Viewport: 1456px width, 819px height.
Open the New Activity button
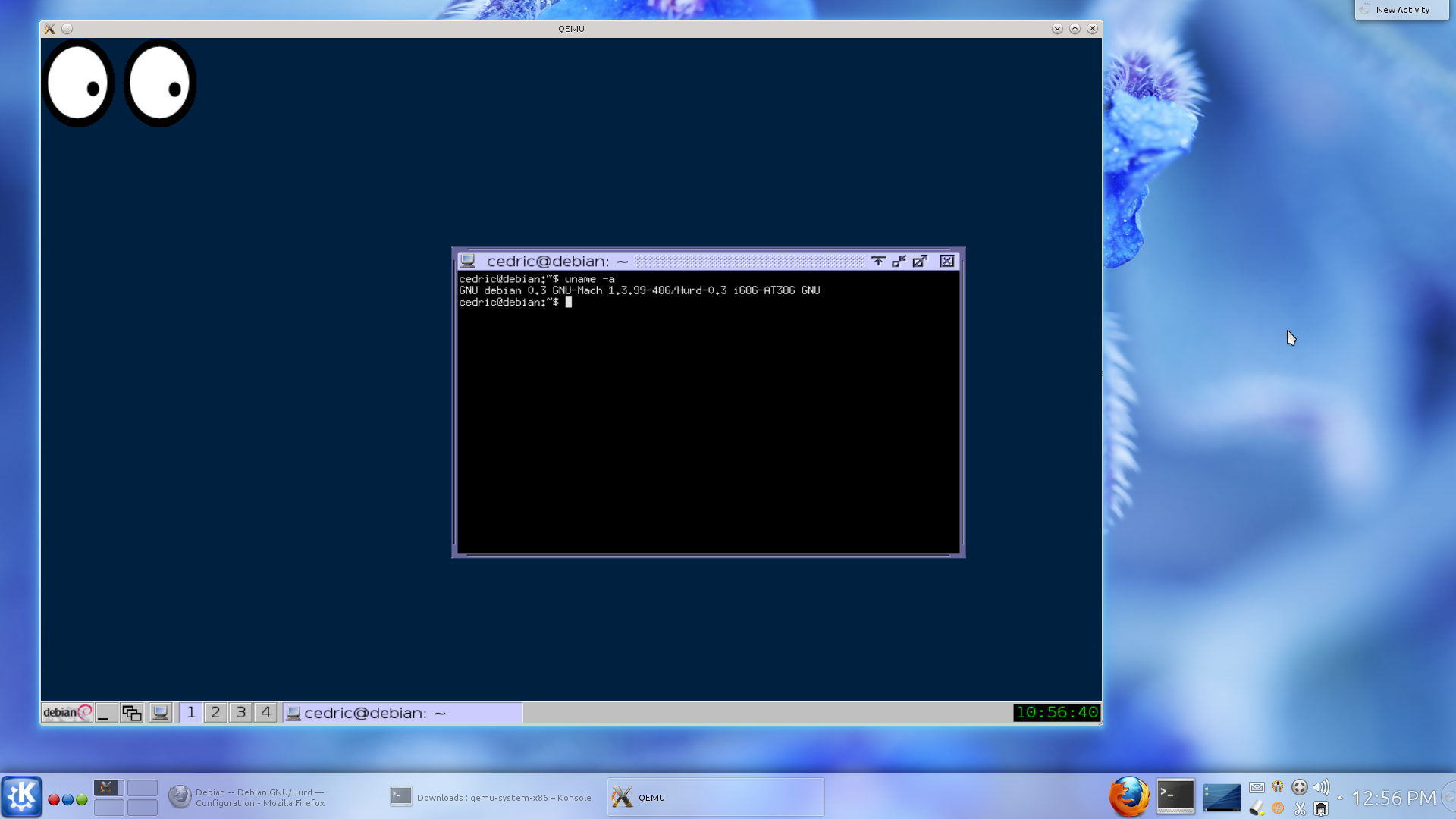(x=1401, y=10)
